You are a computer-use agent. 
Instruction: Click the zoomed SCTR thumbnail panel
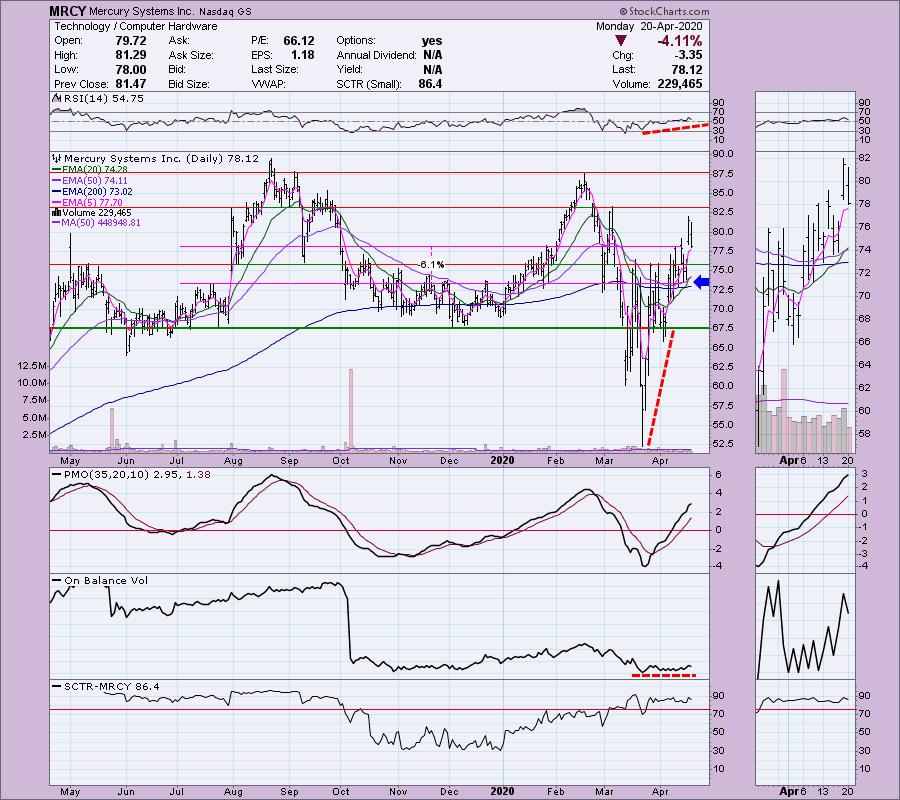point(805,733)
